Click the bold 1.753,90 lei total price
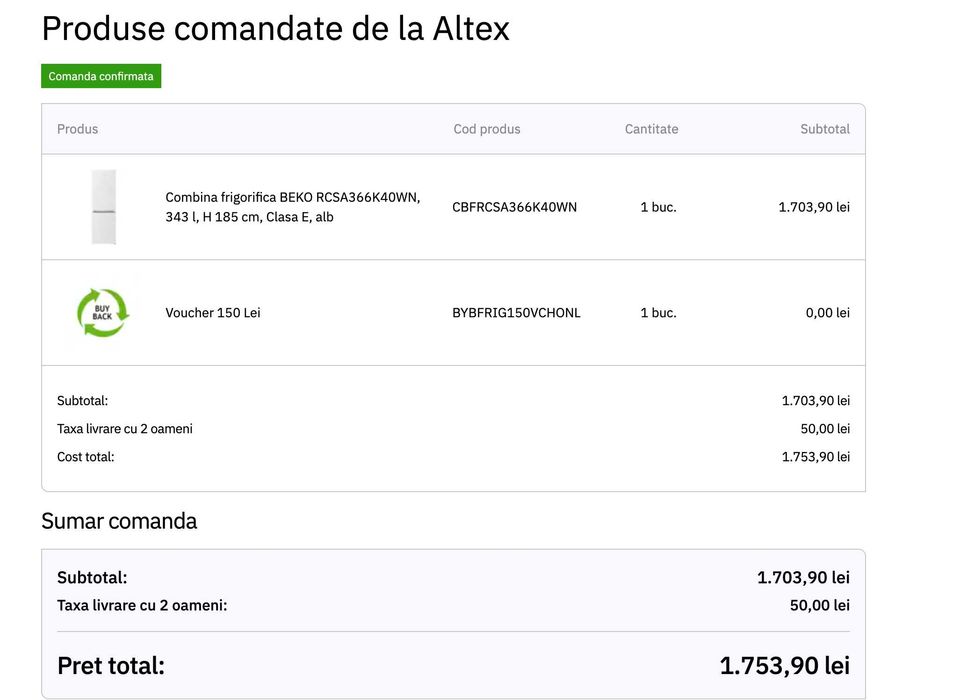 click(784, 666)
